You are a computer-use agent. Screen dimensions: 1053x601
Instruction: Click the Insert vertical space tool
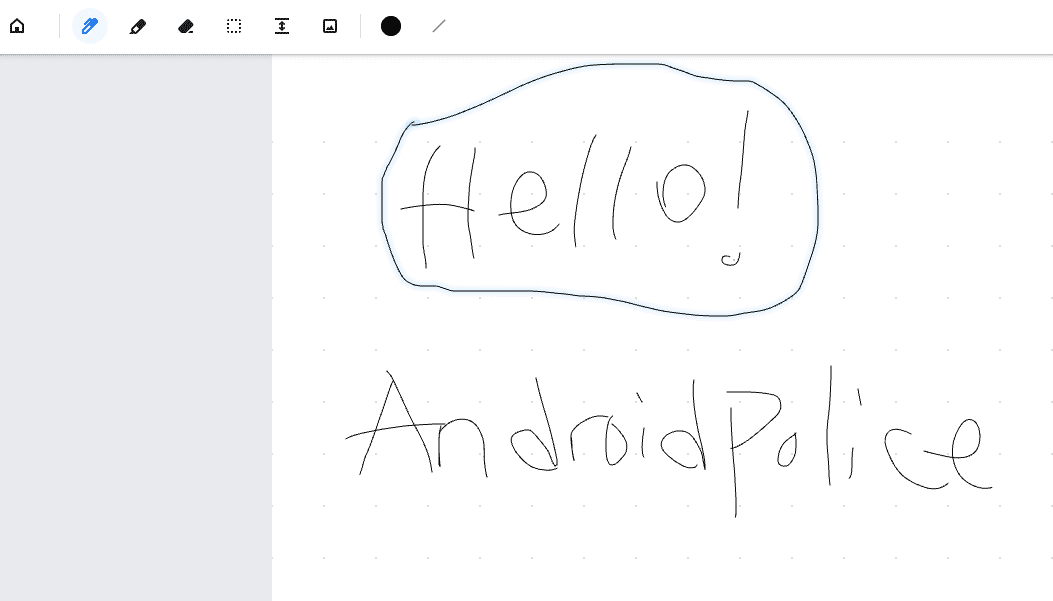click(282, 26)
